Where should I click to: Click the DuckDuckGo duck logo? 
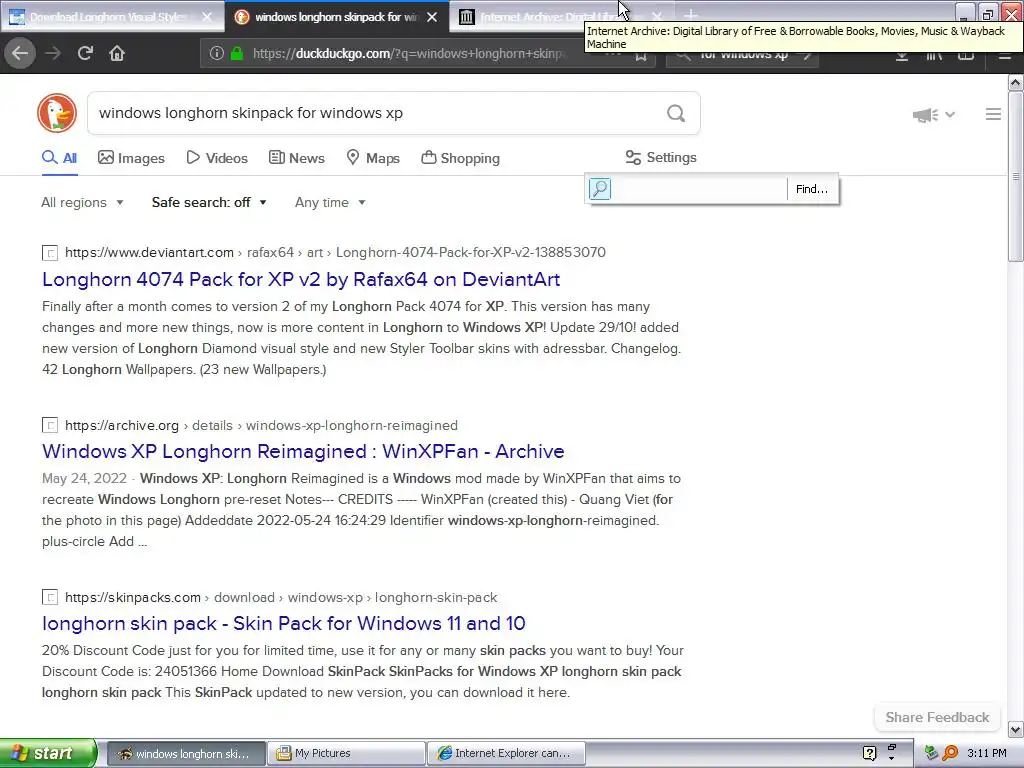[57, 113]
